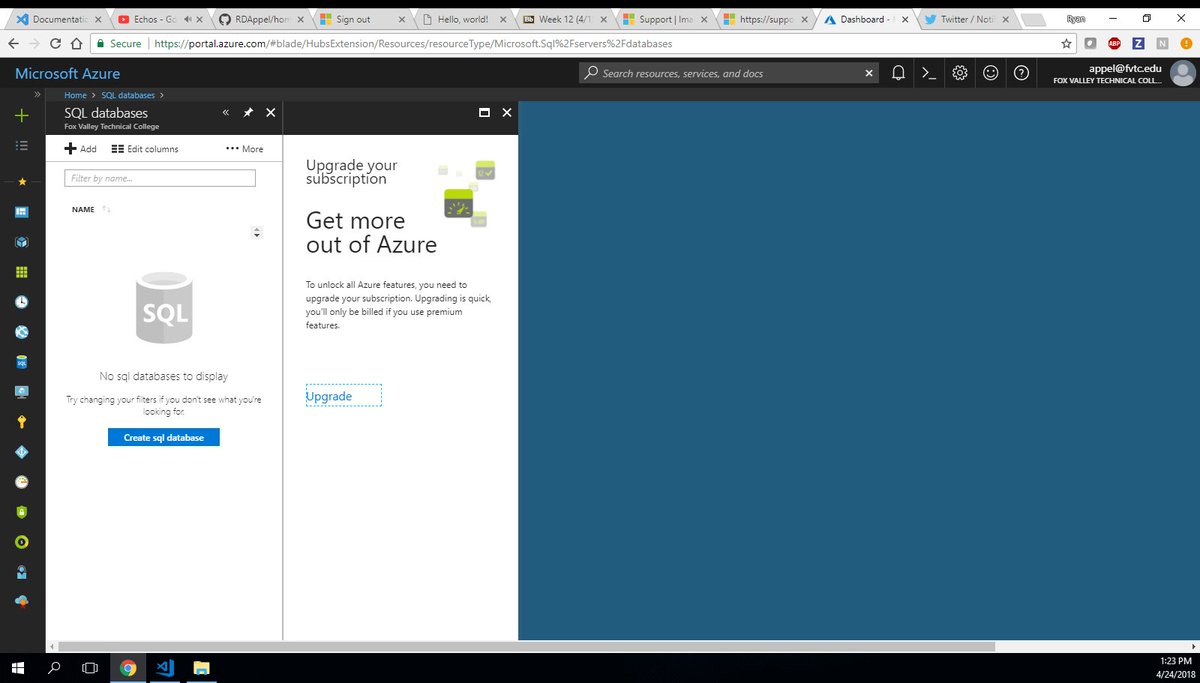Switch to the RDAppel GitHub browser tab

[x=262, y=19]
